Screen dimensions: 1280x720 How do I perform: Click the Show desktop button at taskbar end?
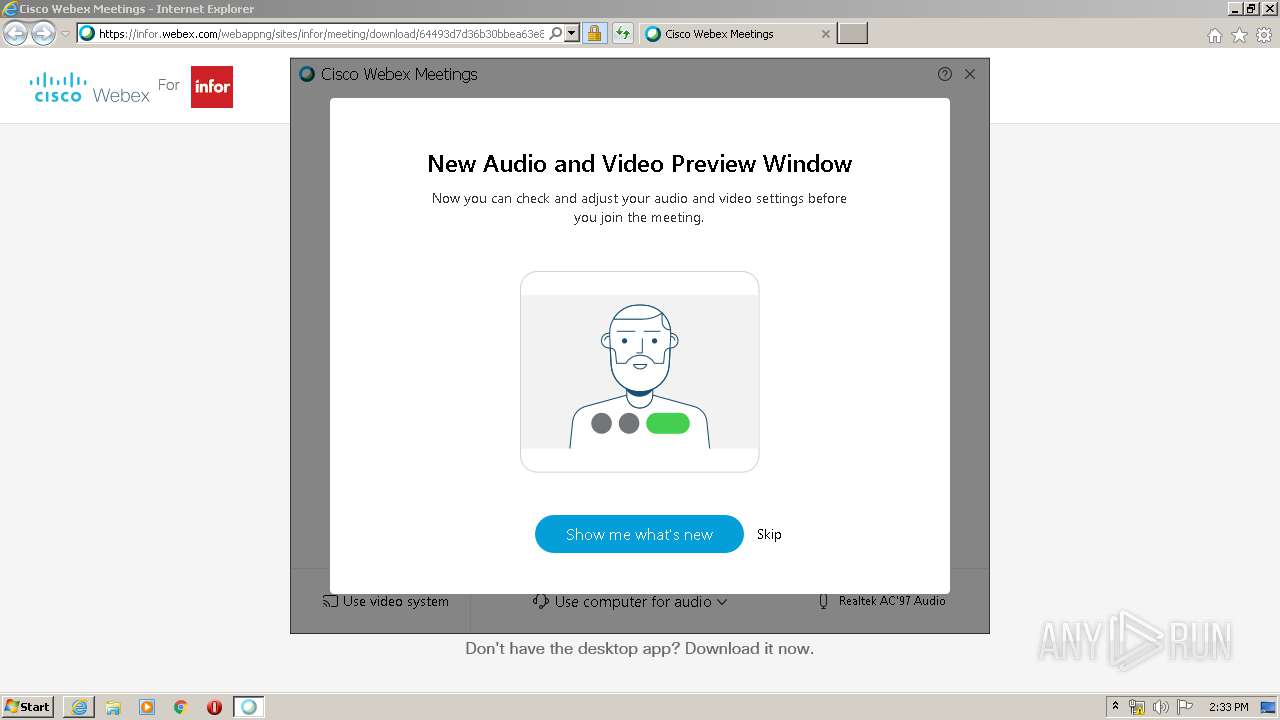tap(1269, 707)
